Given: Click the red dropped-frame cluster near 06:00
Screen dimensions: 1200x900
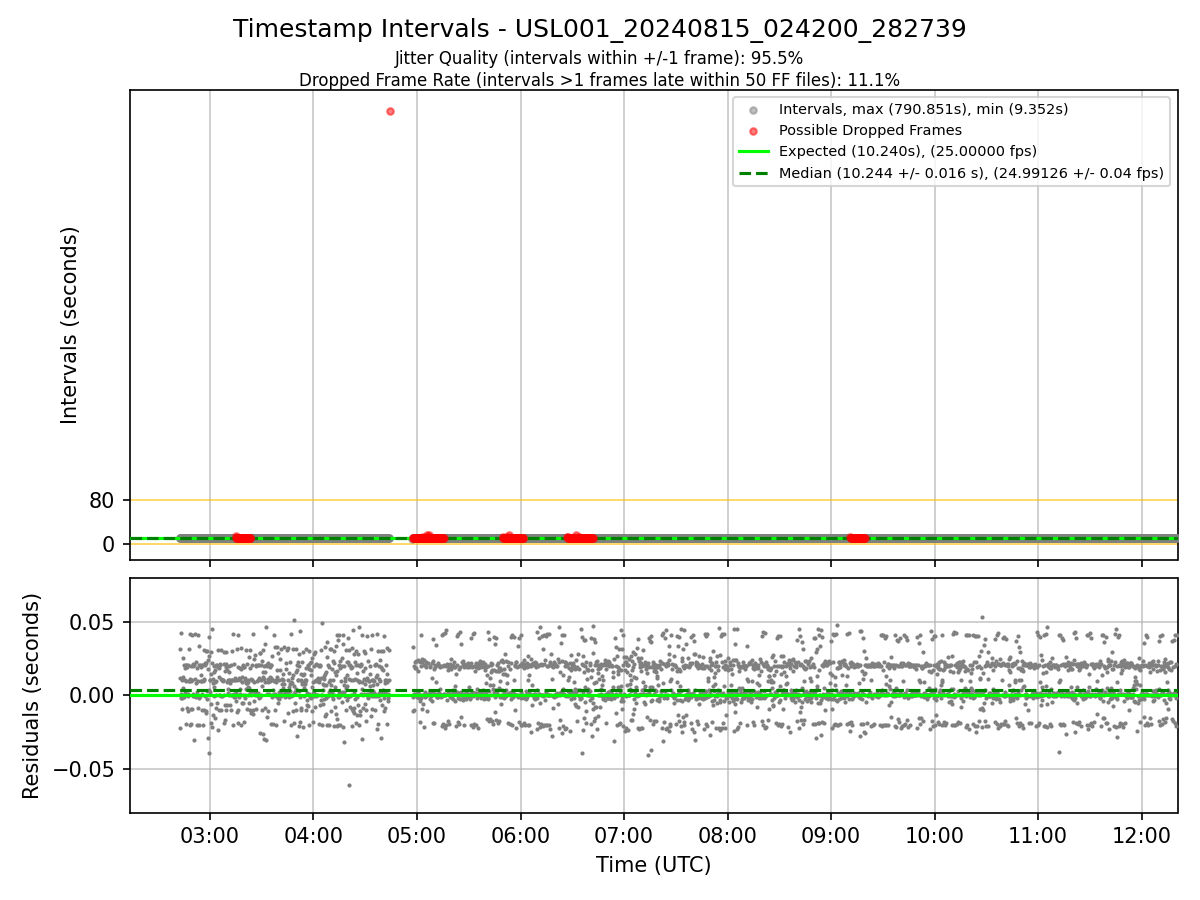Looking at the screenshot, I should click(512, 538).
